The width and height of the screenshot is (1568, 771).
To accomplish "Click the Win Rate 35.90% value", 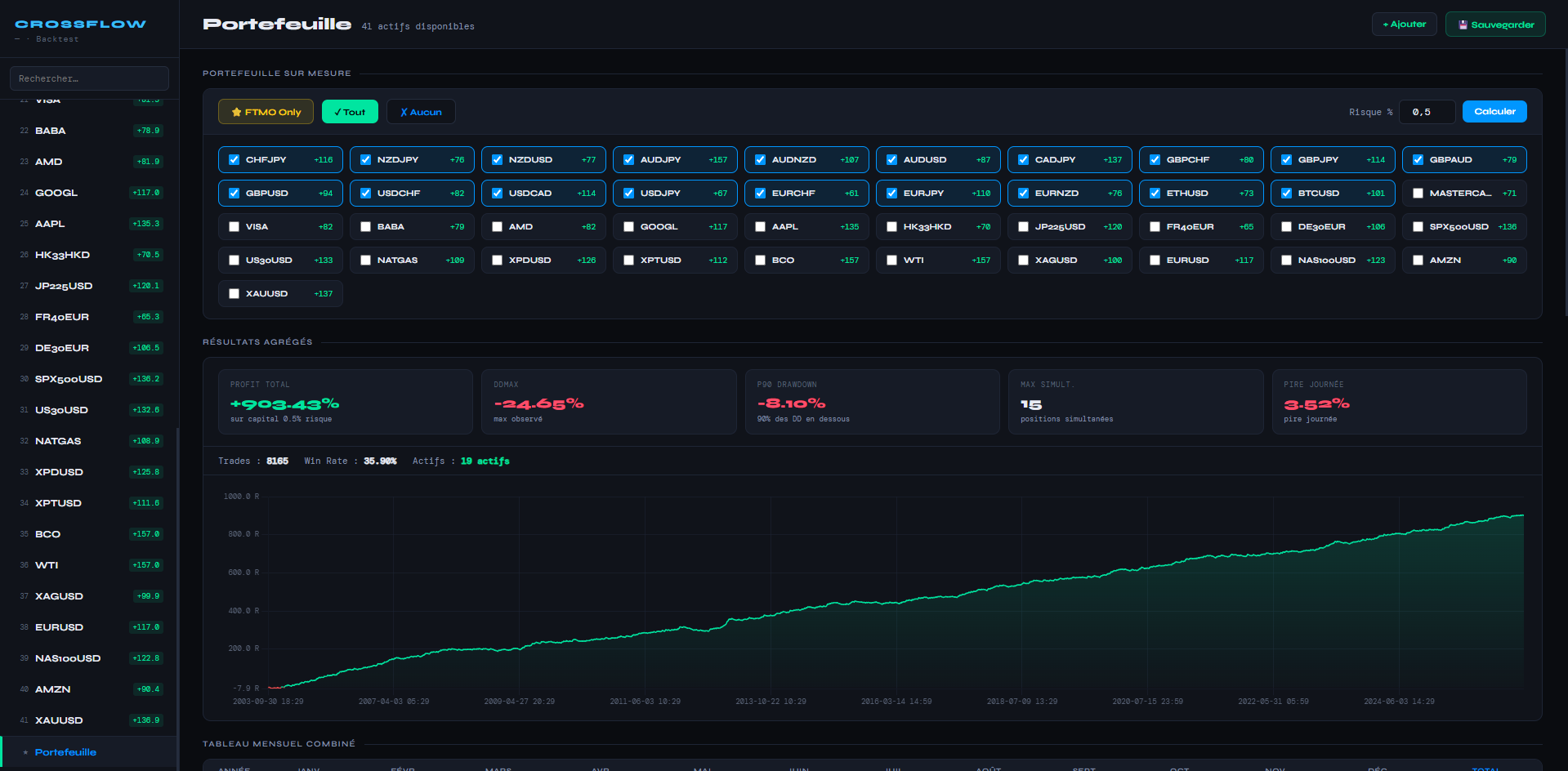I will click(380, 461).
